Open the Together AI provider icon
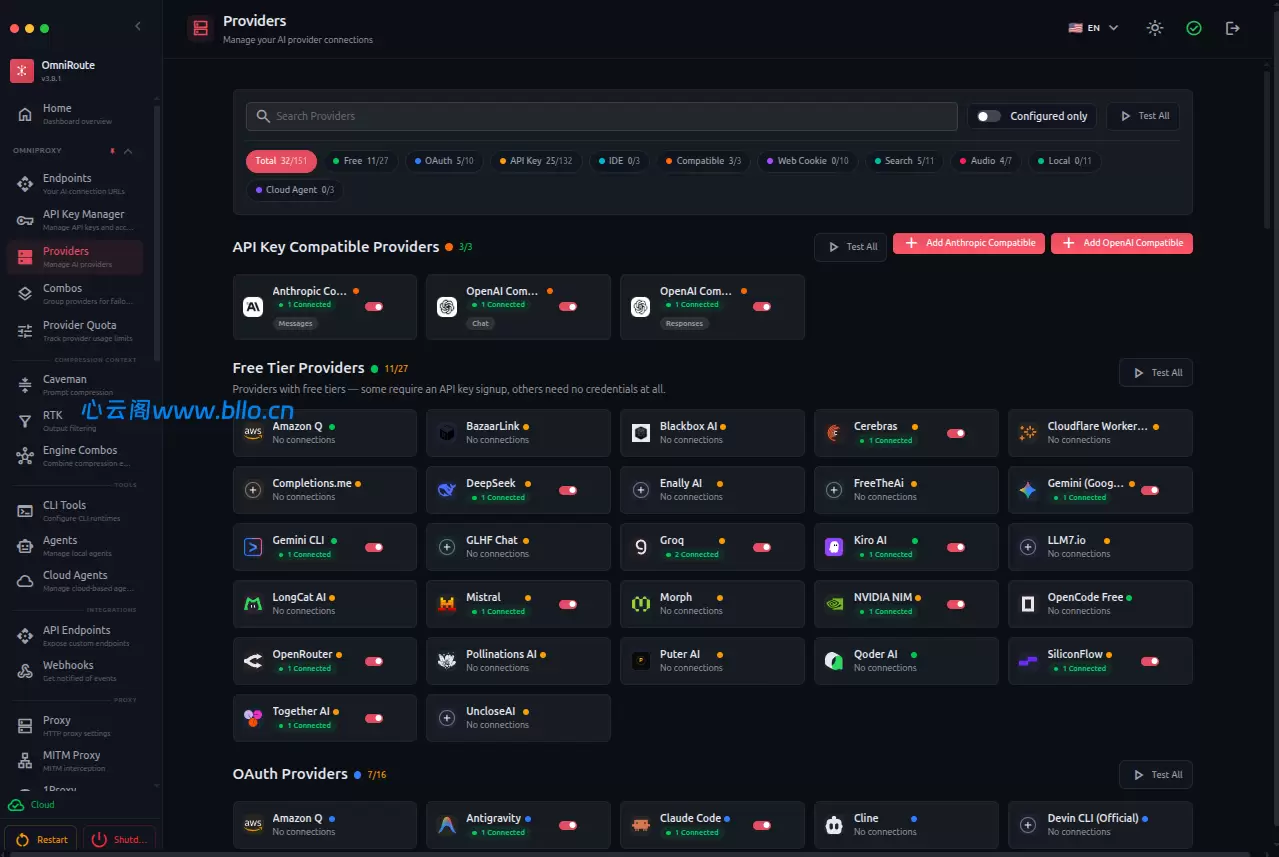 click(253, 718)
